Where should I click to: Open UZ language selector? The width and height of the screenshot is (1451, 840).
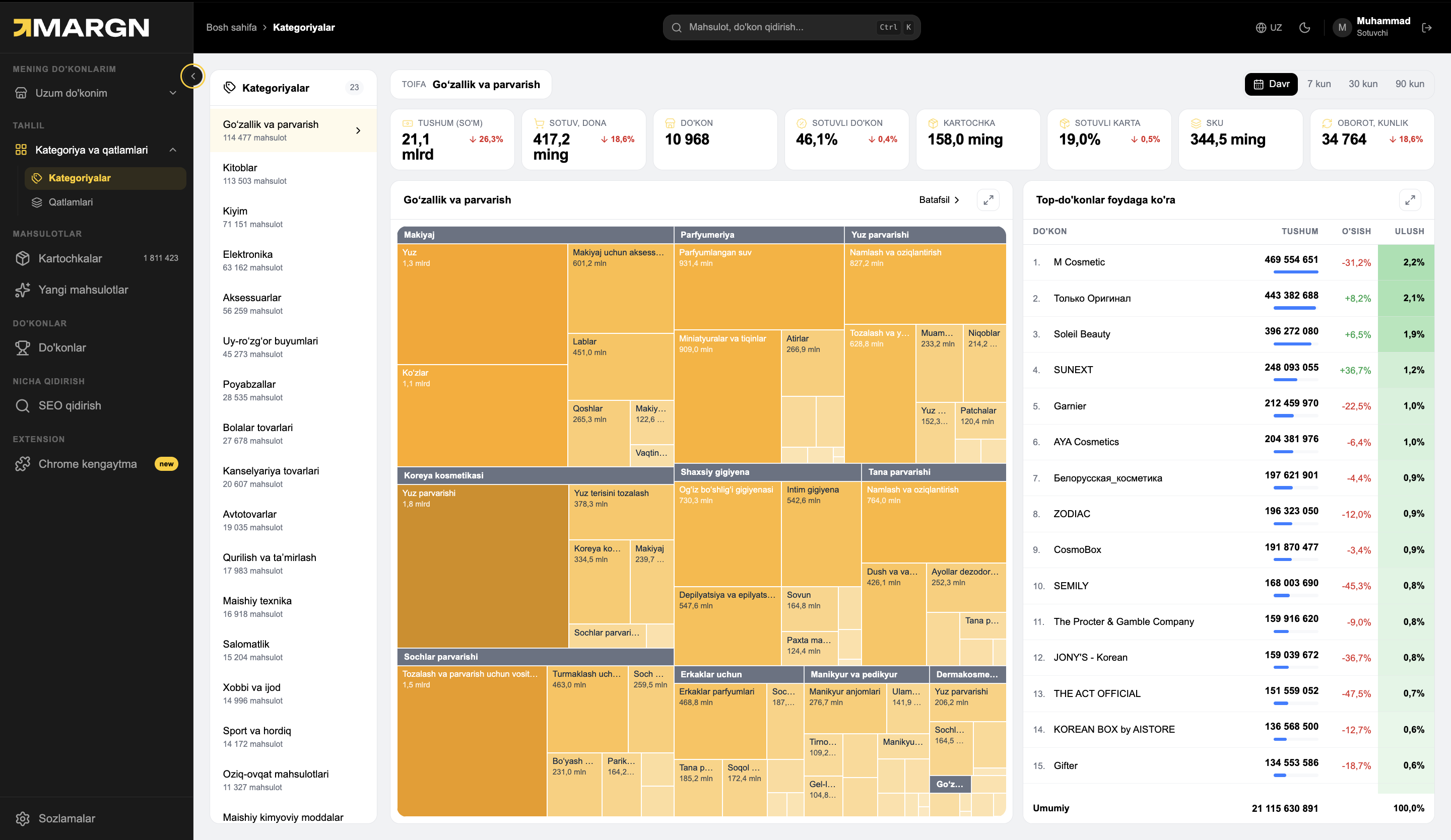pyautogui.click(x=1269, y=27)
